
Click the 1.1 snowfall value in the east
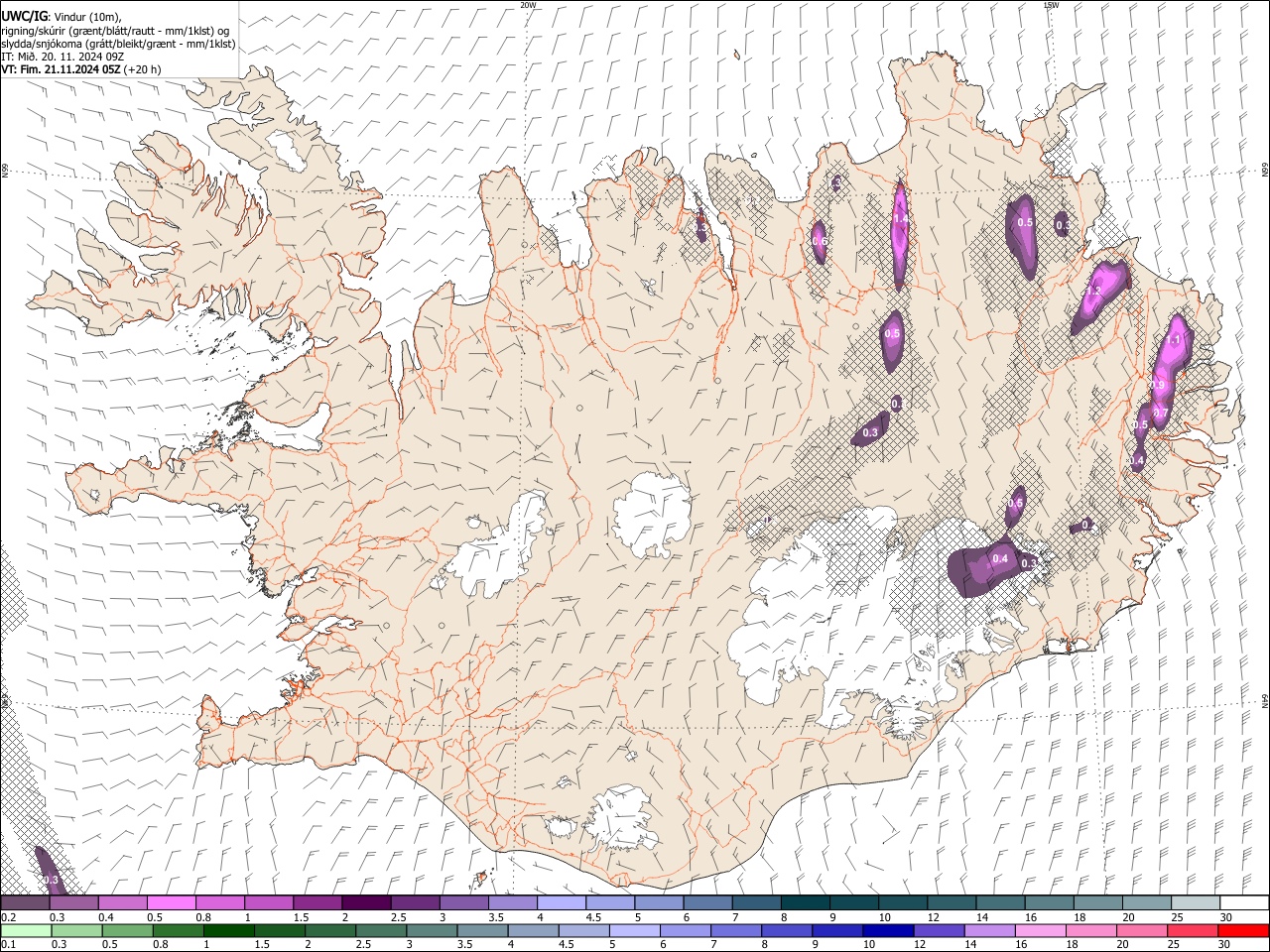tap(1174, 340)
